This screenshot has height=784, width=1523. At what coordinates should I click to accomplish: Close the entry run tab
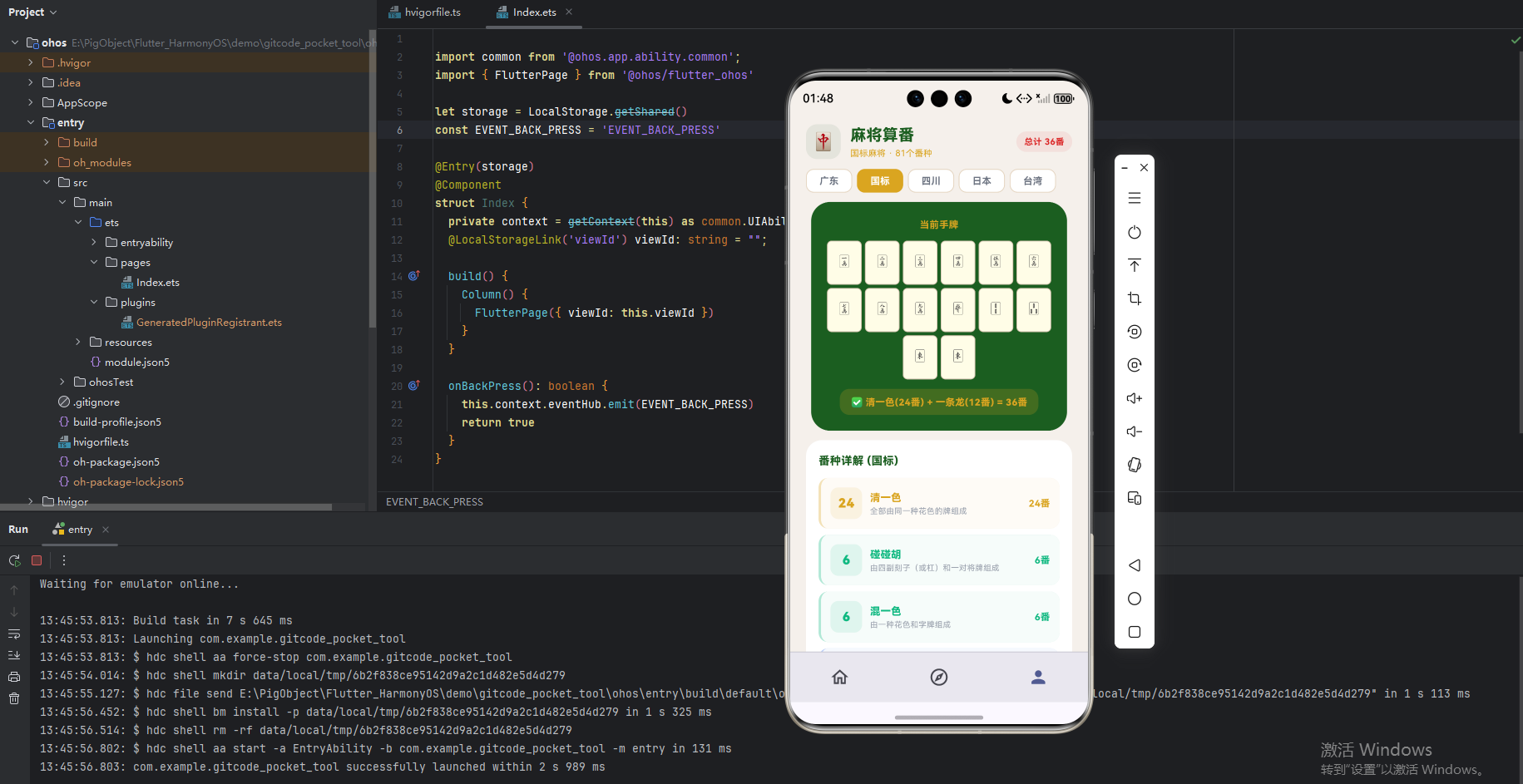[x=106, y=530]
